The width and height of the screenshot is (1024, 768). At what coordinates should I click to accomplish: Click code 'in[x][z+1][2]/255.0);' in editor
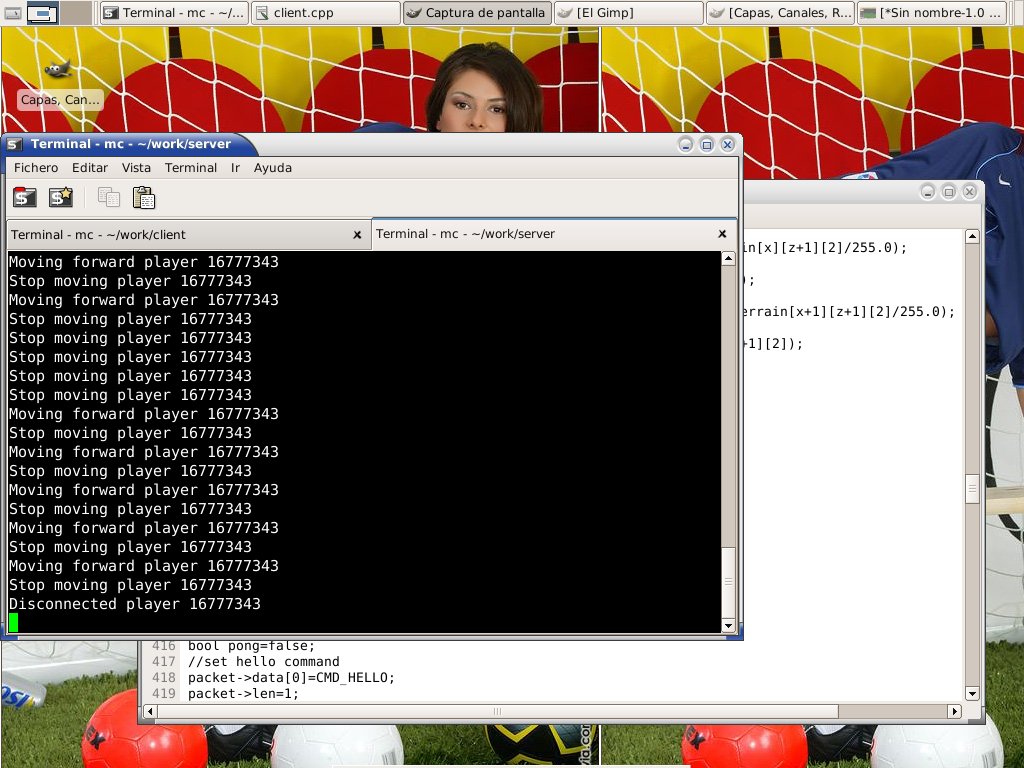point(826,248)
